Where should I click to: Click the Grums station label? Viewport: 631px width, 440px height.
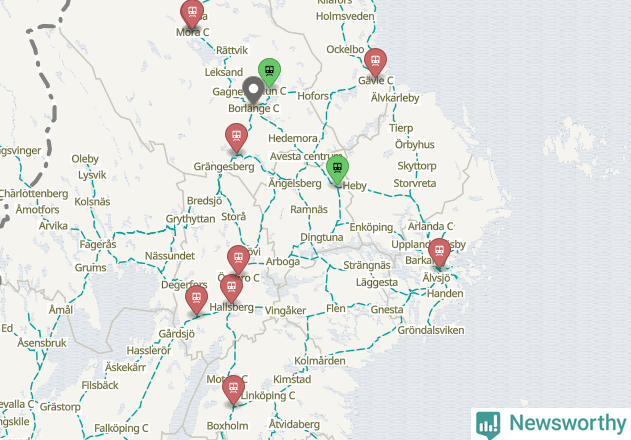click(x=91, y=268)
